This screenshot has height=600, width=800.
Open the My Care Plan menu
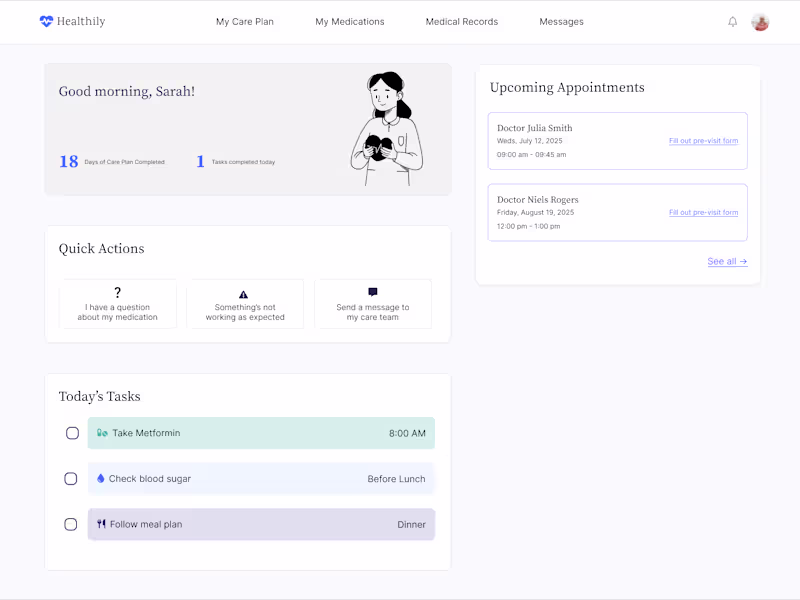tap(245, 21)
